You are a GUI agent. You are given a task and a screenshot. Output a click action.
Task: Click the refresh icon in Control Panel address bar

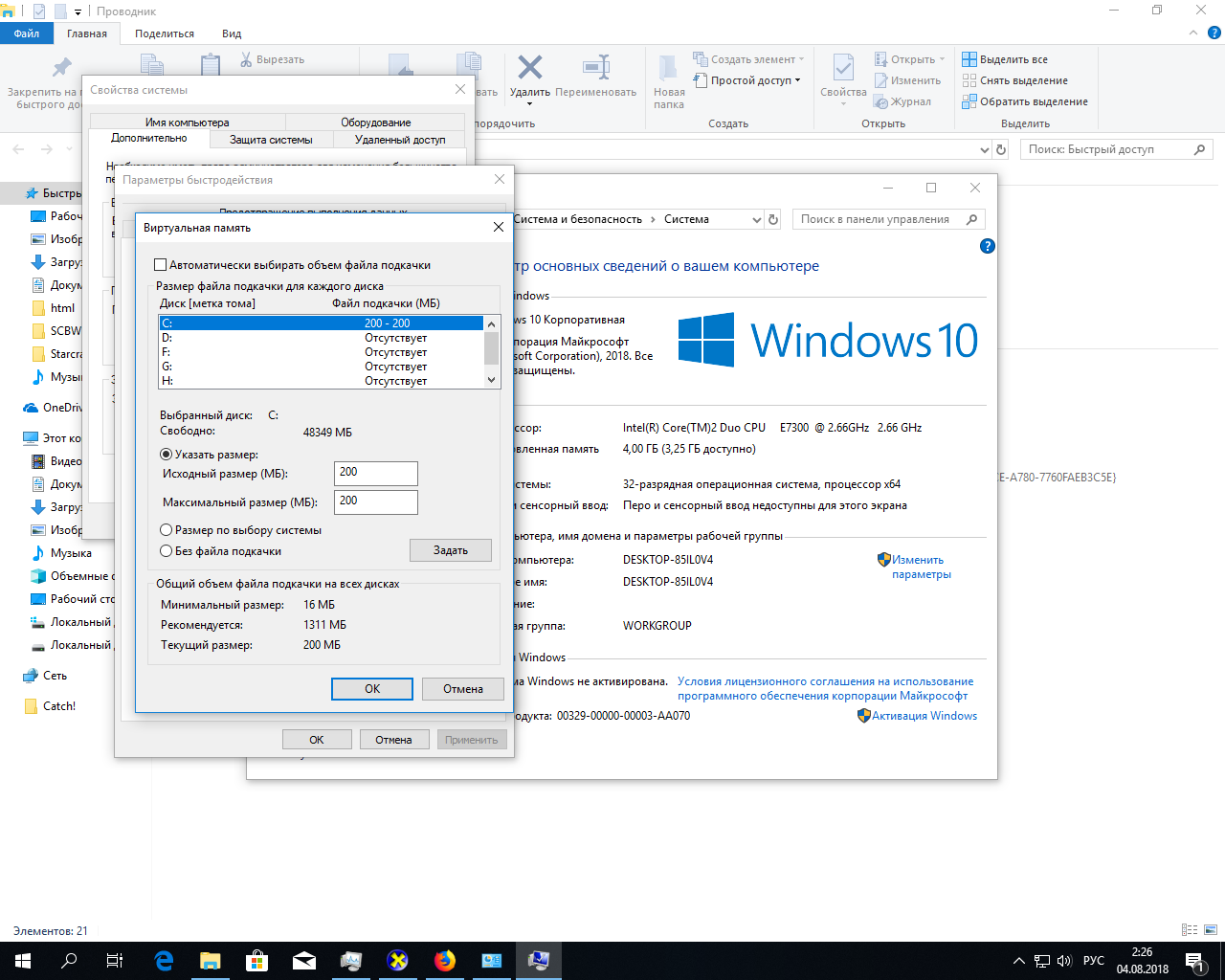[x=773, y=219]
